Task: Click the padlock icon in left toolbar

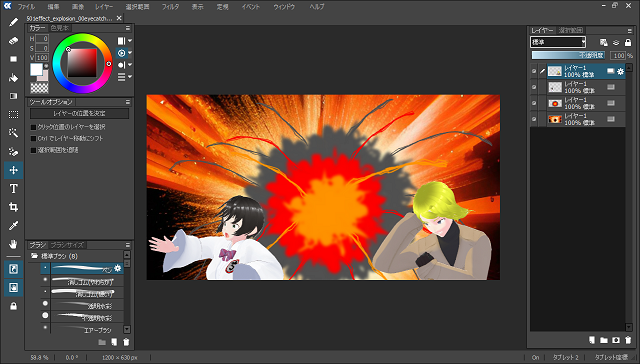Action: (13, 306)
